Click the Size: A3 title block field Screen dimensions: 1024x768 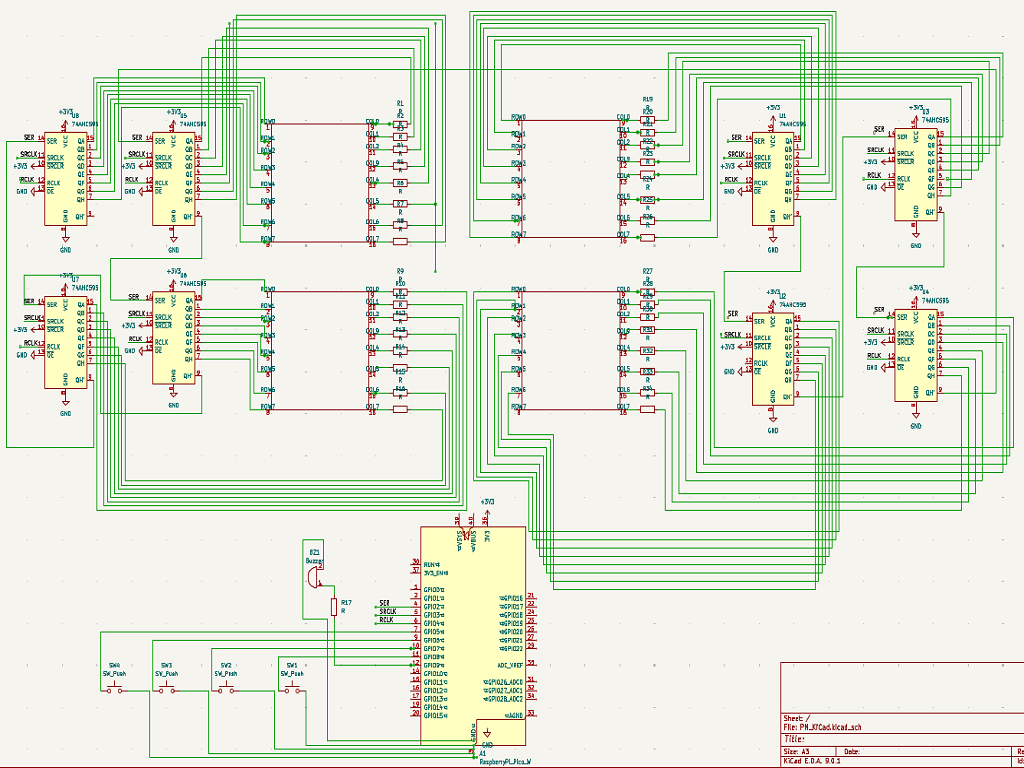797,752
